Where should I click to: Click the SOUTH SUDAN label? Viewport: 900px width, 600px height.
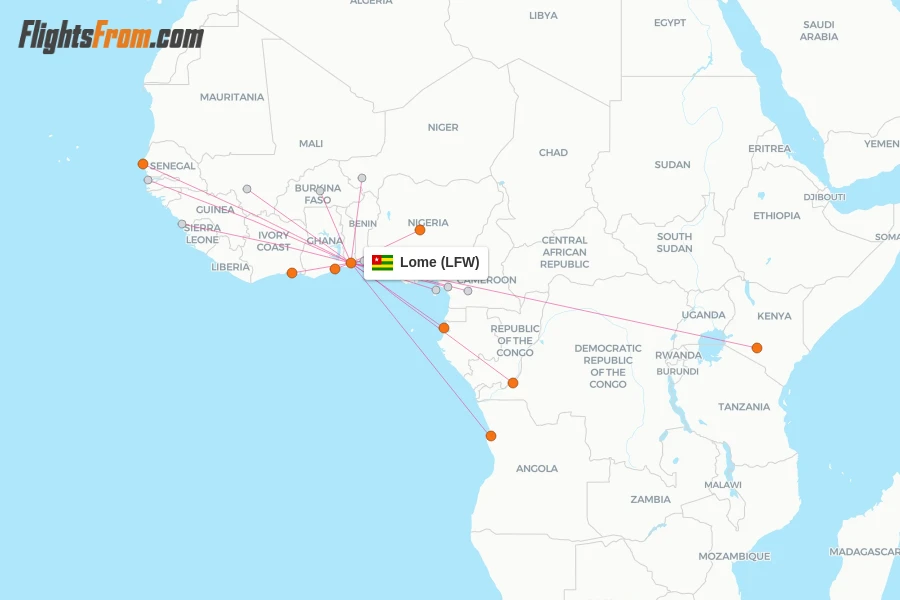(674, 242)
